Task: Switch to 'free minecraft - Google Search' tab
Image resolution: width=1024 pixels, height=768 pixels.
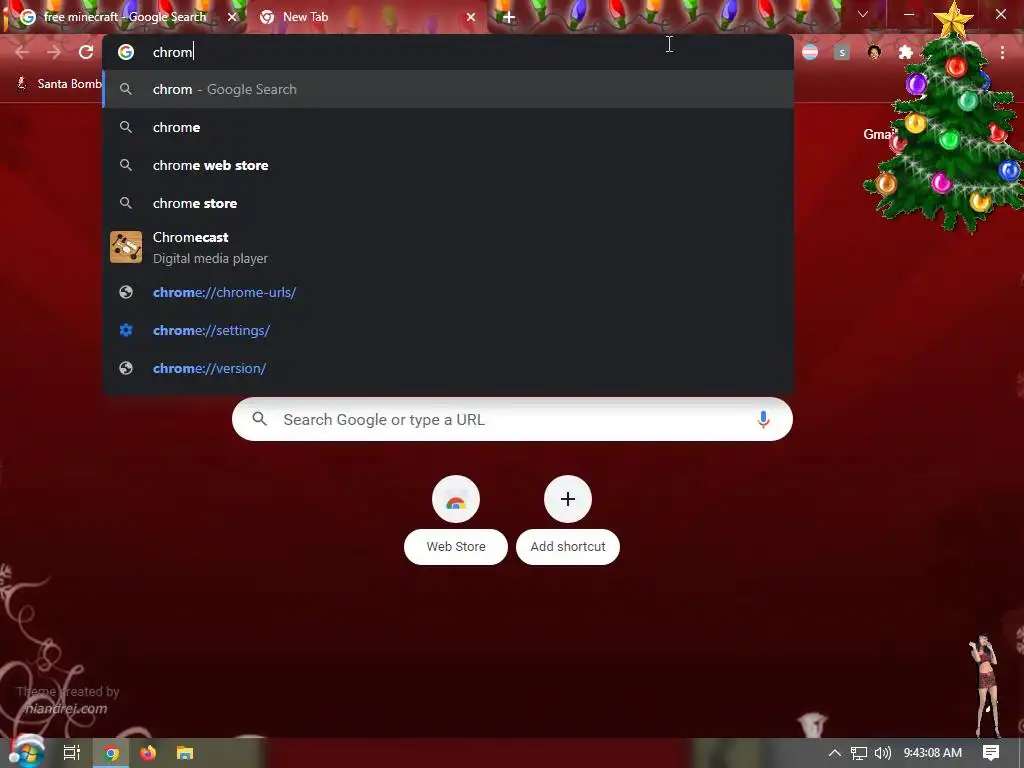Action: coord(123,17)
